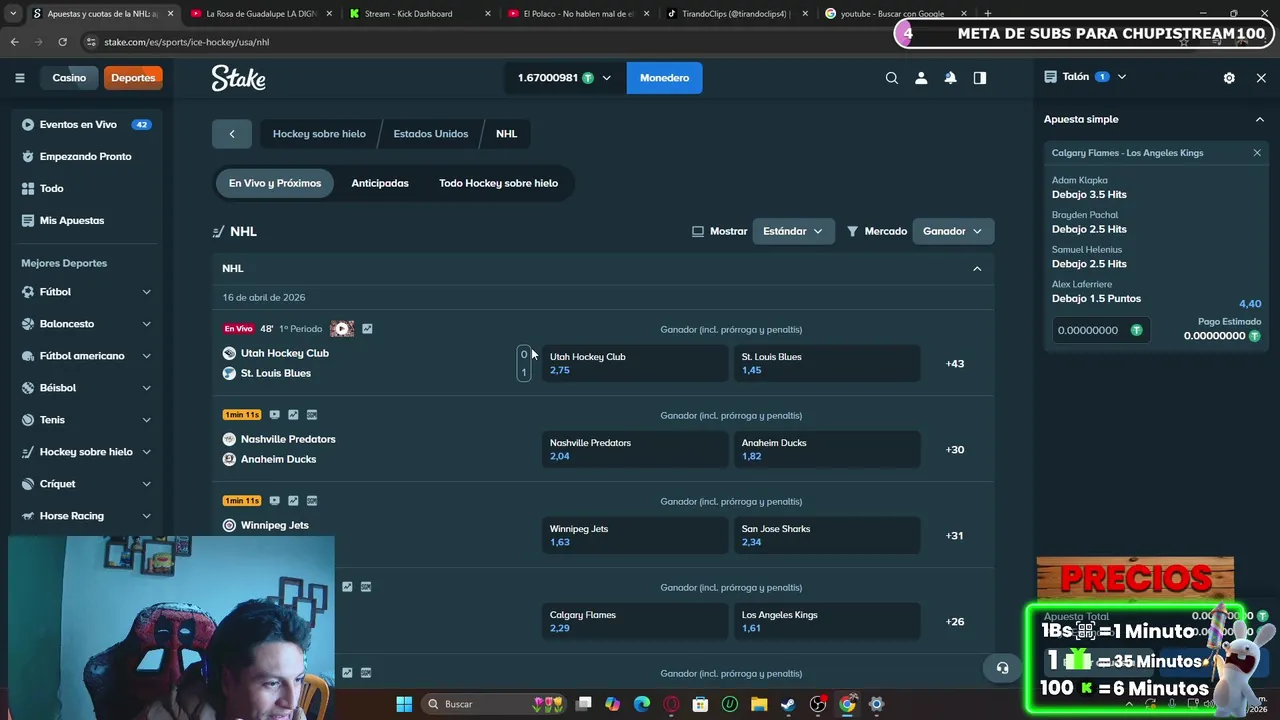Image resolution: width=1280 pixels, height=720 pixels.
Task: Switch to Casino section
Action: click(x=69, y=78)
